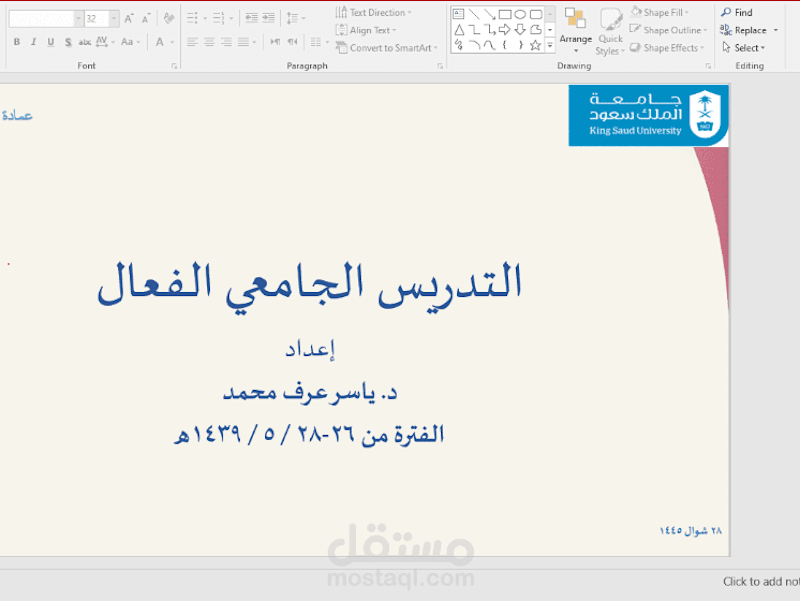Select the Left Brace shape
Image resolution: width=800 pixels, height=601 pixels.
point(505,45)
